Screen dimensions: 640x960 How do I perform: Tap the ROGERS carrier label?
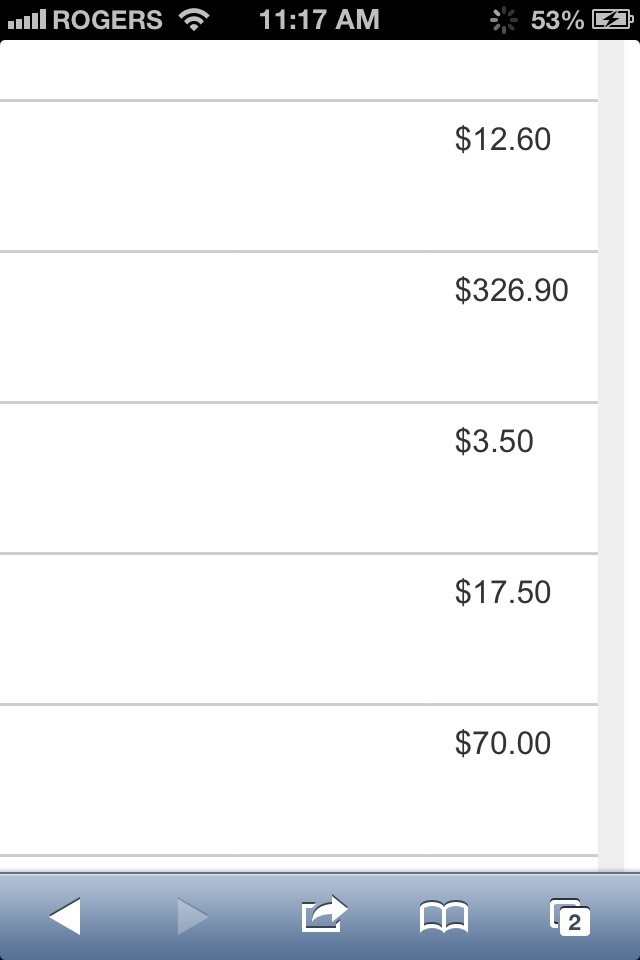(x=108, y=20)
